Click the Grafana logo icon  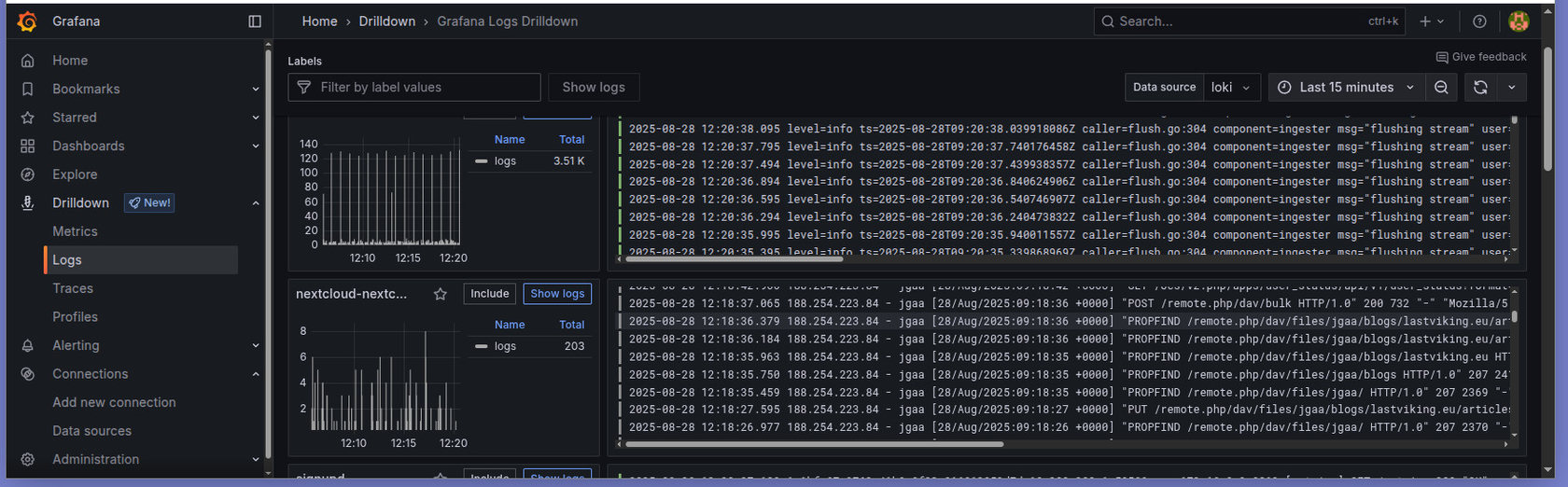28,21
